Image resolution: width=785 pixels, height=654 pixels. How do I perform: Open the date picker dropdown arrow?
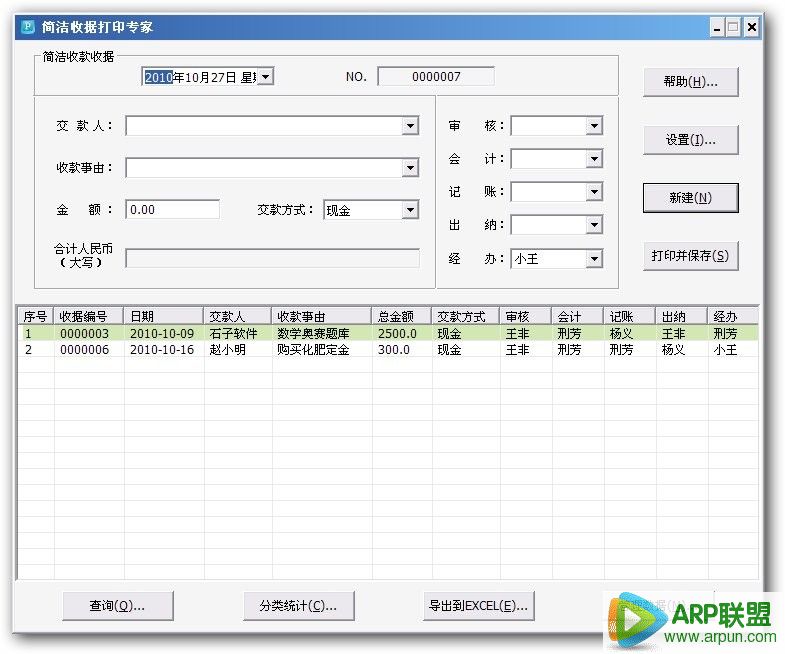(x=265, y=77)
